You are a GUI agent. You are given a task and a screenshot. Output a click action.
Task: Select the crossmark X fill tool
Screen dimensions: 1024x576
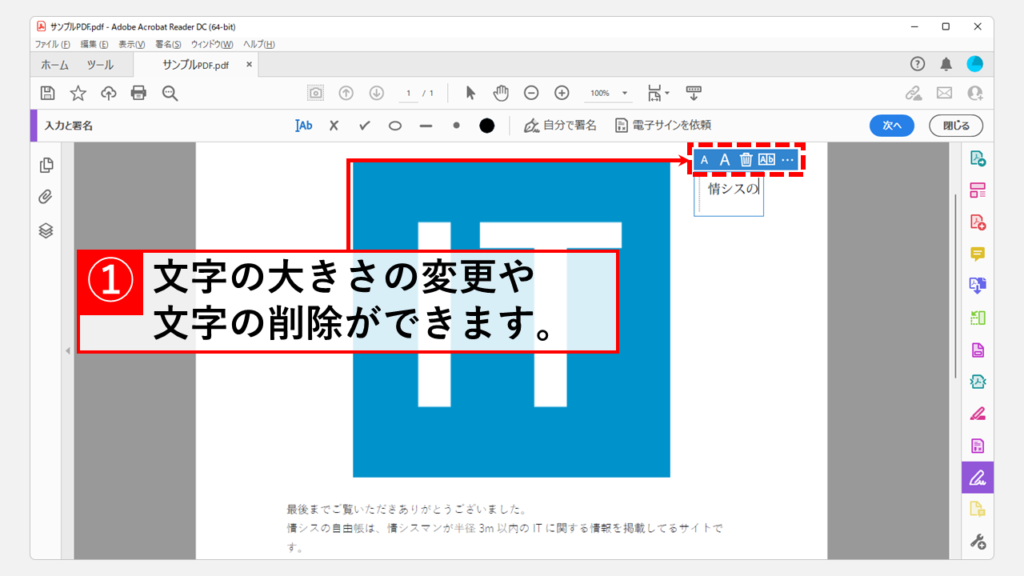(x=334, y=126)
